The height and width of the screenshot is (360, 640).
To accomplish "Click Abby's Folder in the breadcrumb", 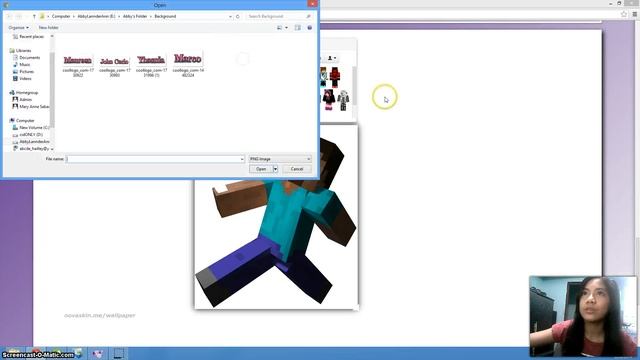I will tap(135, 16).
